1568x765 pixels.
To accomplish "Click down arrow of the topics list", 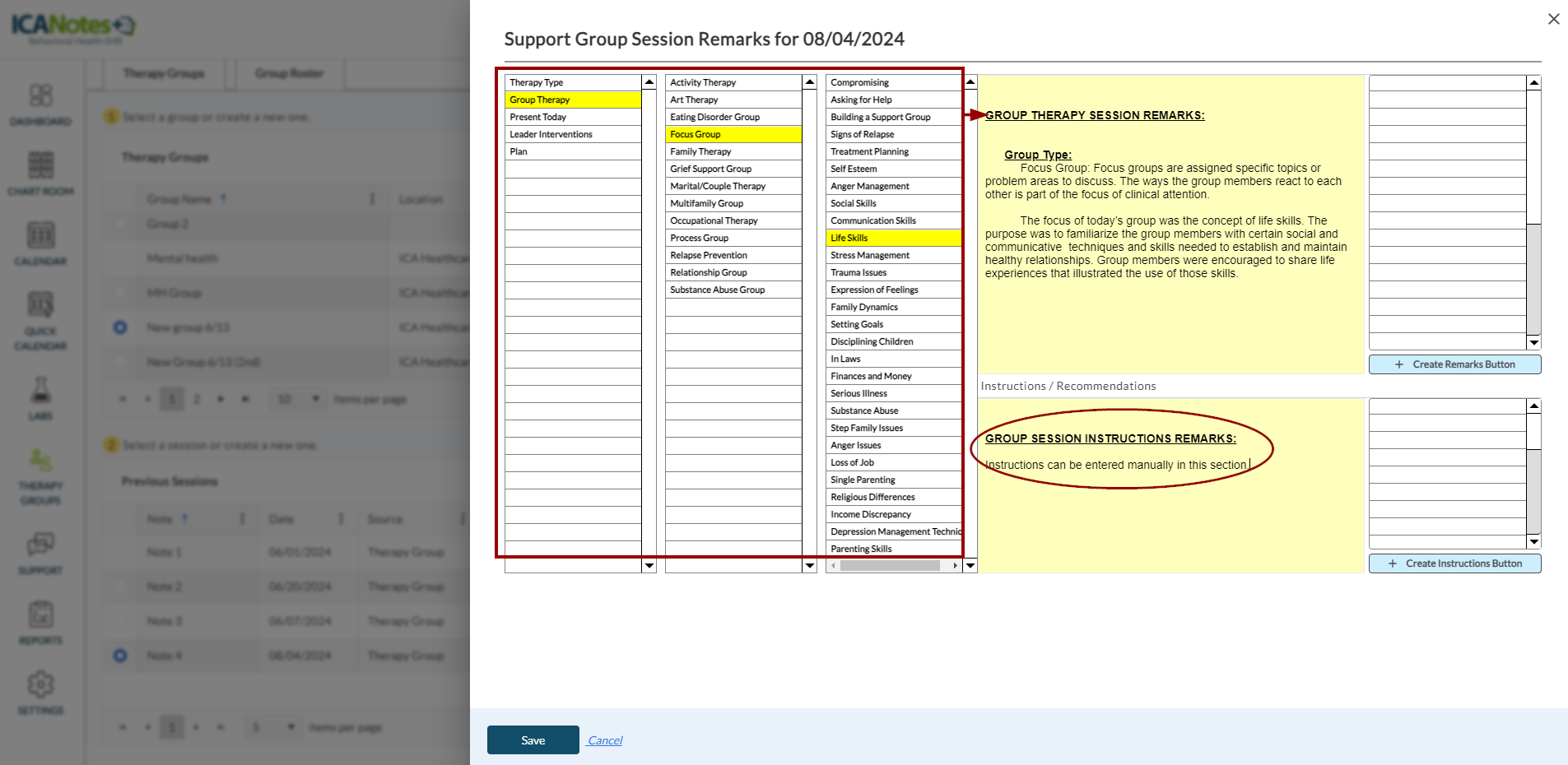I will 970,566.
